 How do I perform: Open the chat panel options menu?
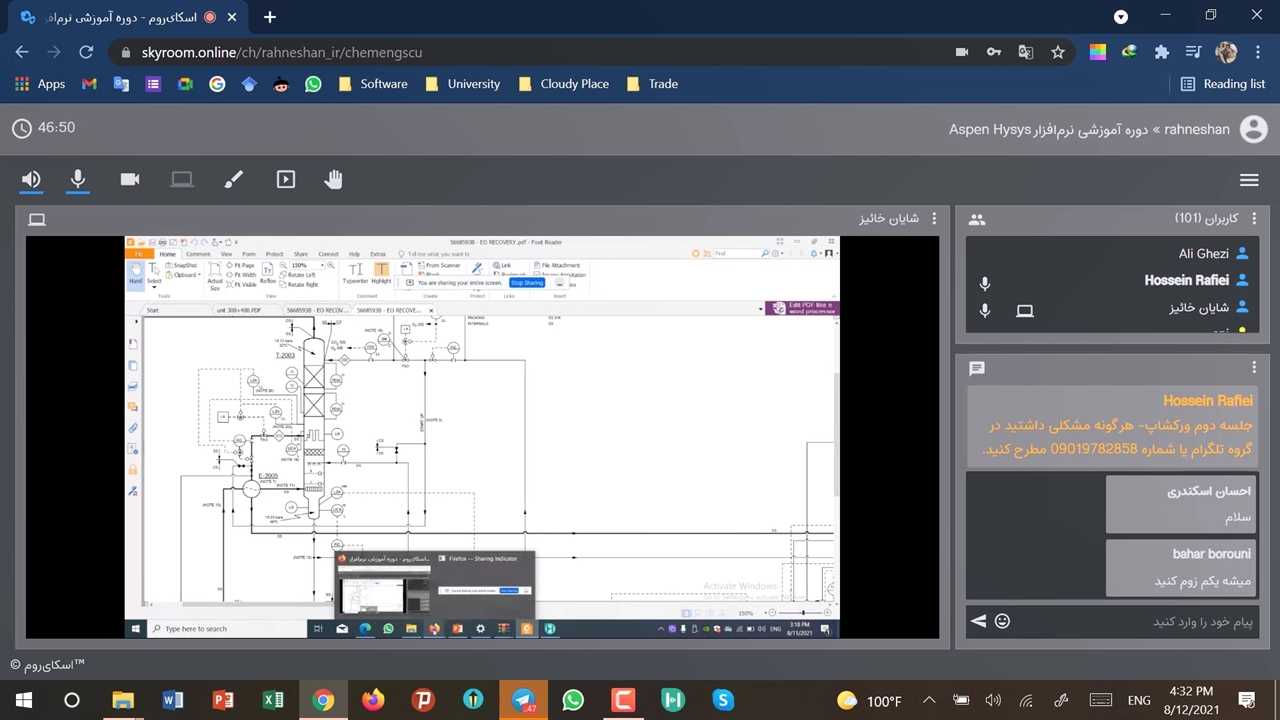click(x=1254, y=368)
